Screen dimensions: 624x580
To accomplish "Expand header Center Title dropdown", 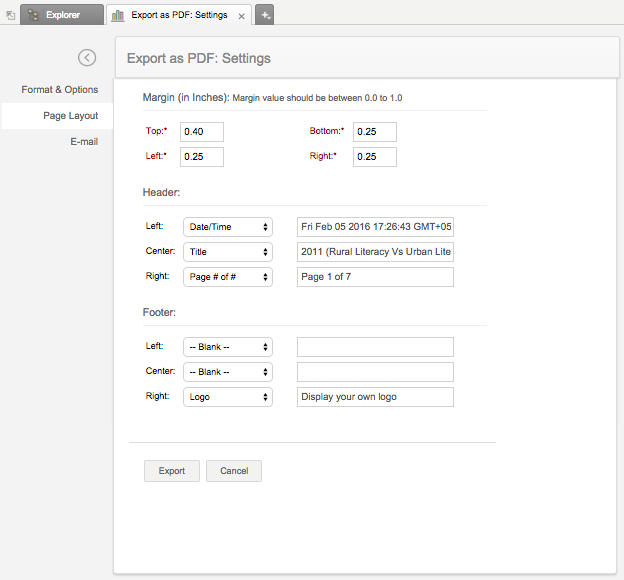I will click(x=228, y=252).
